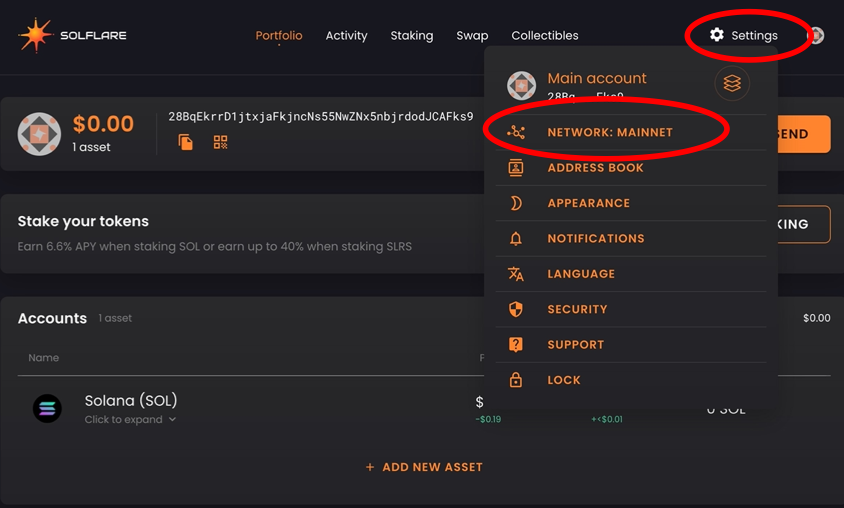Click the $0.00 accounts total value
Image resolution: width=844 pixels, height=508 pixels.
(817, 318)
